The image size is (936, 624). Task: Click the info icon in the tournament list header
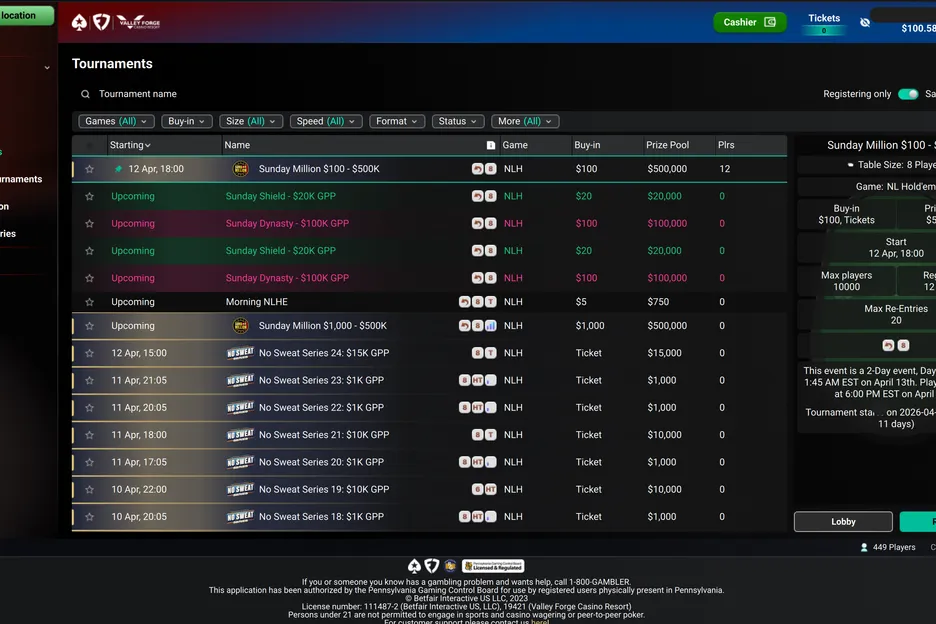pyautogui.click(x=490, y=145)
